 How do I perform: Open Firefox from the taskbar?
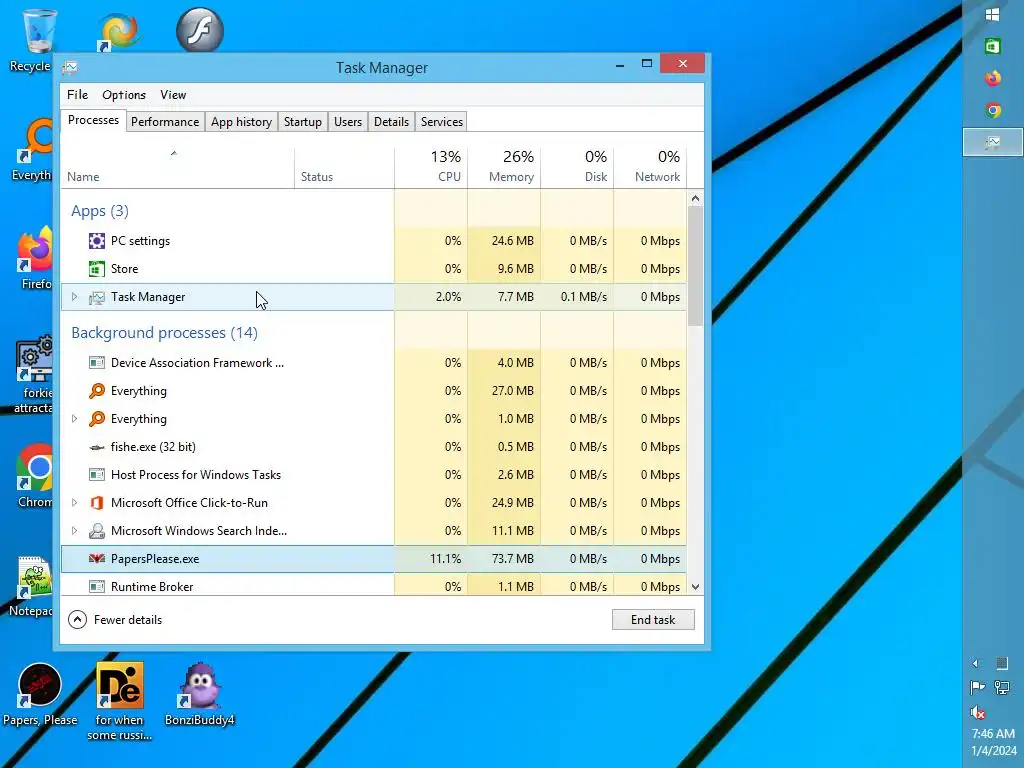pos(993,78)
